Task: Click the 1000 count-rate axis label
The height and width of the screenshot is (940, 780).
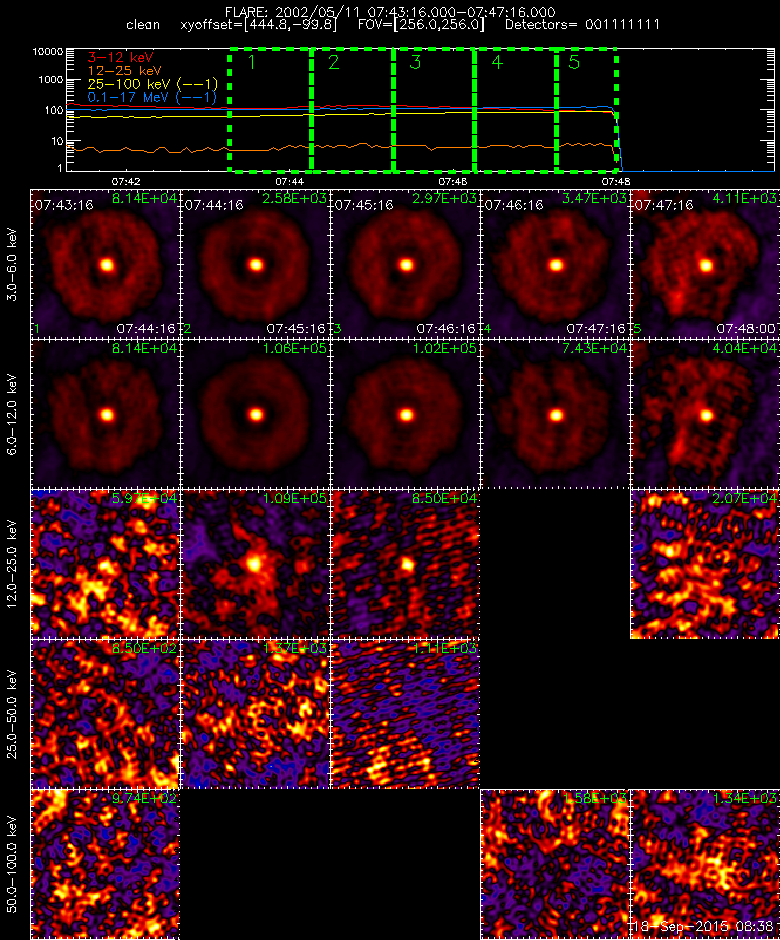Action: 50,80
